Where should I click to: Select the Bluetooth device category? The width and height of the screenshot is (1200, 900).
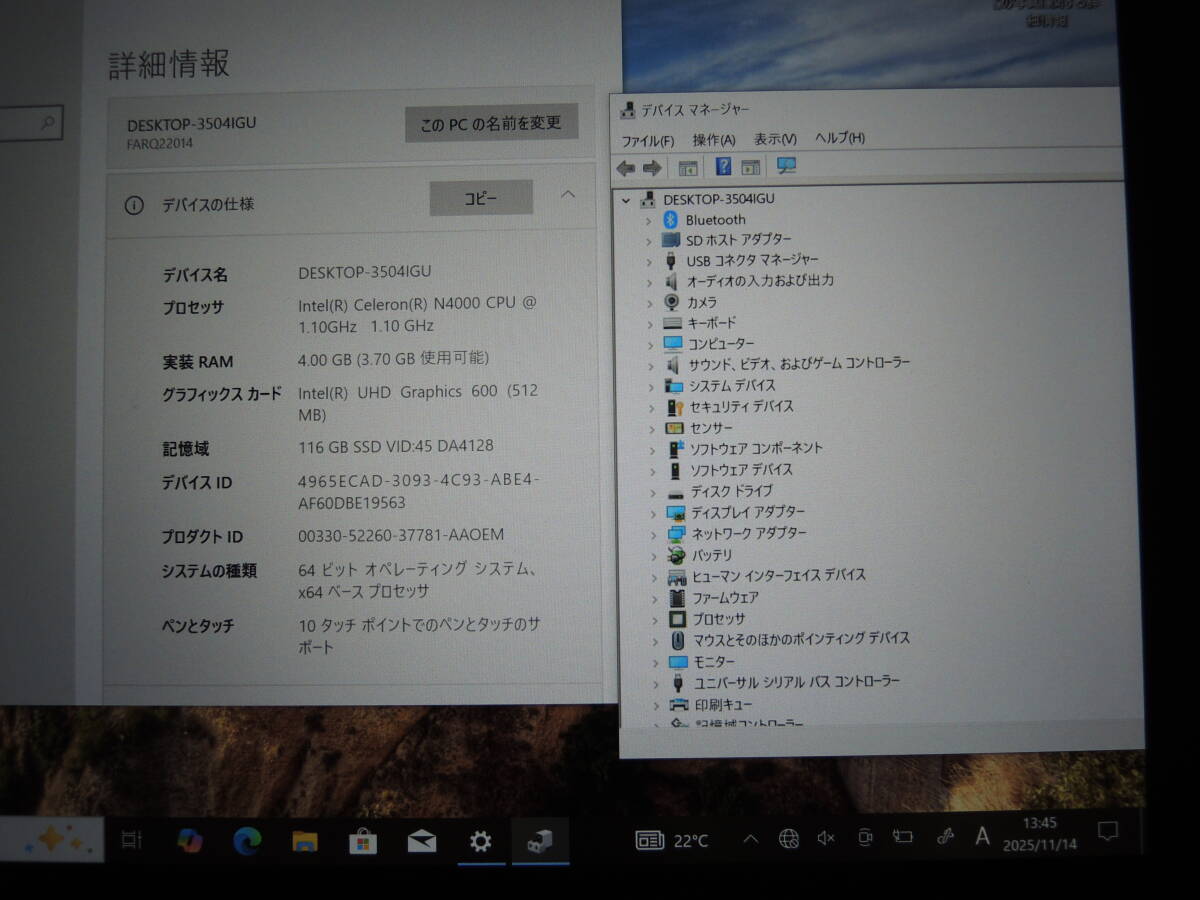click(x=715, y=219)
